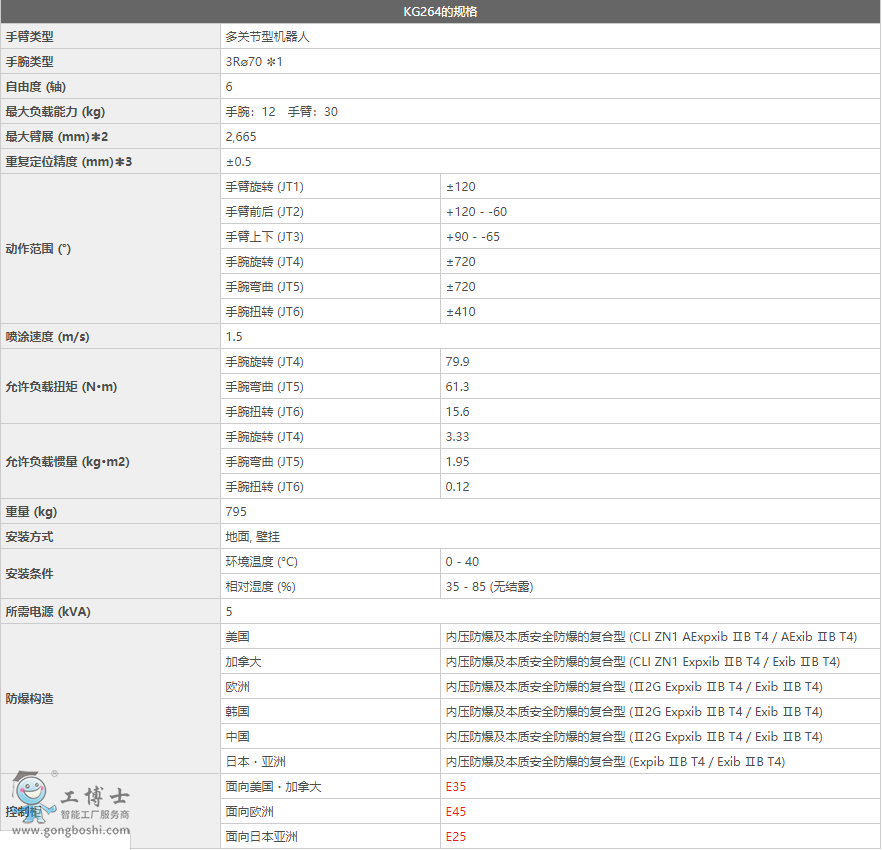Select the 79.9 torque value cell
Screen dimensions: 882x850
457,362
